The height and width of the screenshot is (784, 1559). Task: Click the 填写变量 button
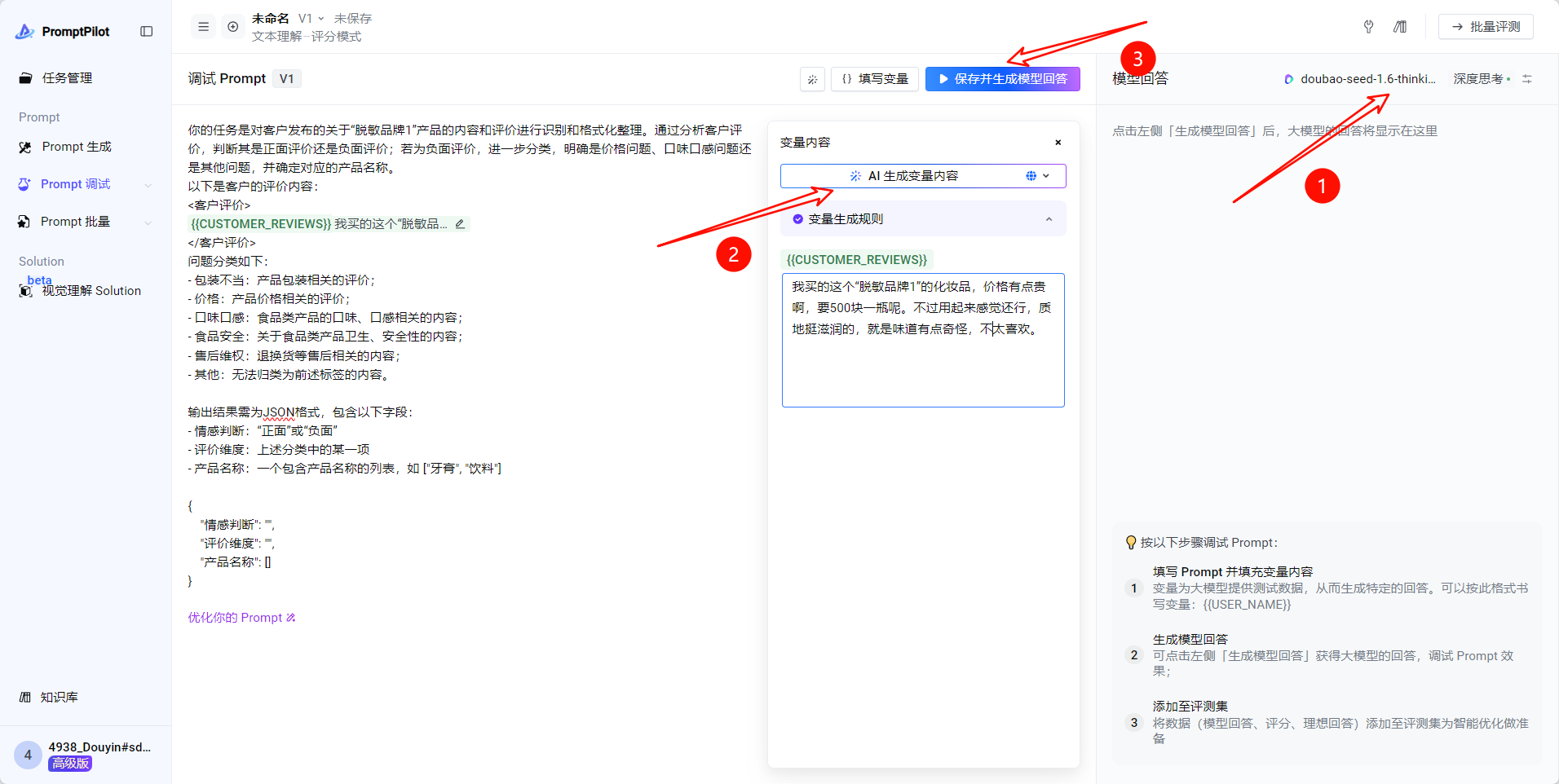875,79
